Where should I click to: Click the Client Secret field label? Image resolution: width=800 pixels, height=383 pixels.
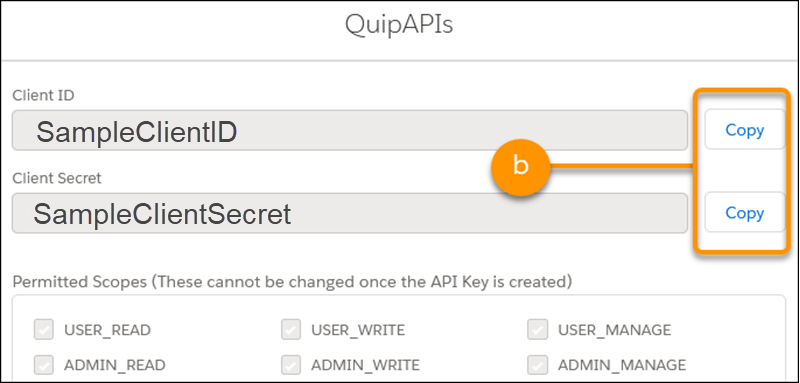pyautogui.click(x=57, y=178)
